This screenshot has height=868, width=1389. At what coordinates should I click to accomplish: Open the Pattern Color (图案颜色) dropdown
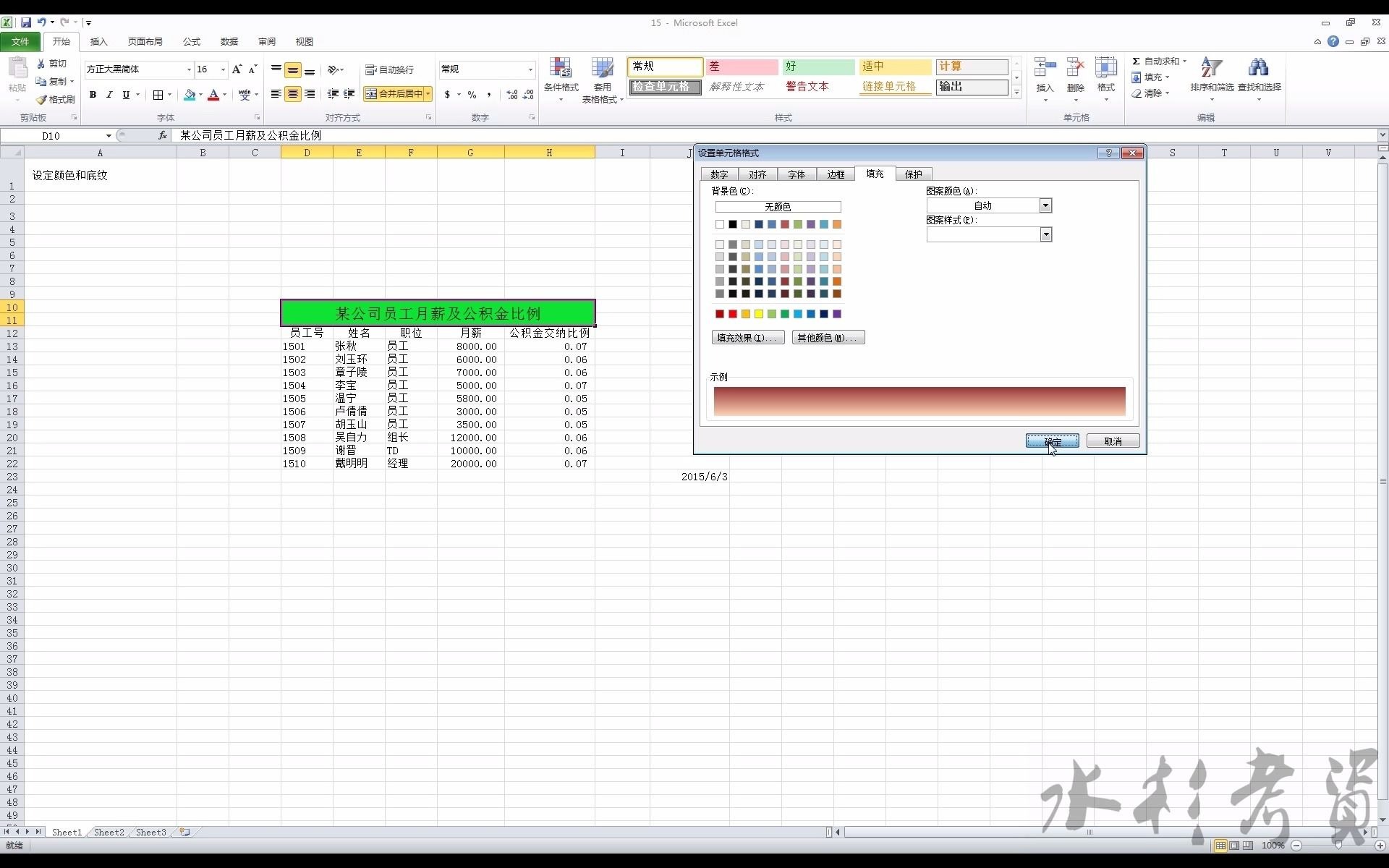click(x=1045, y=206)
